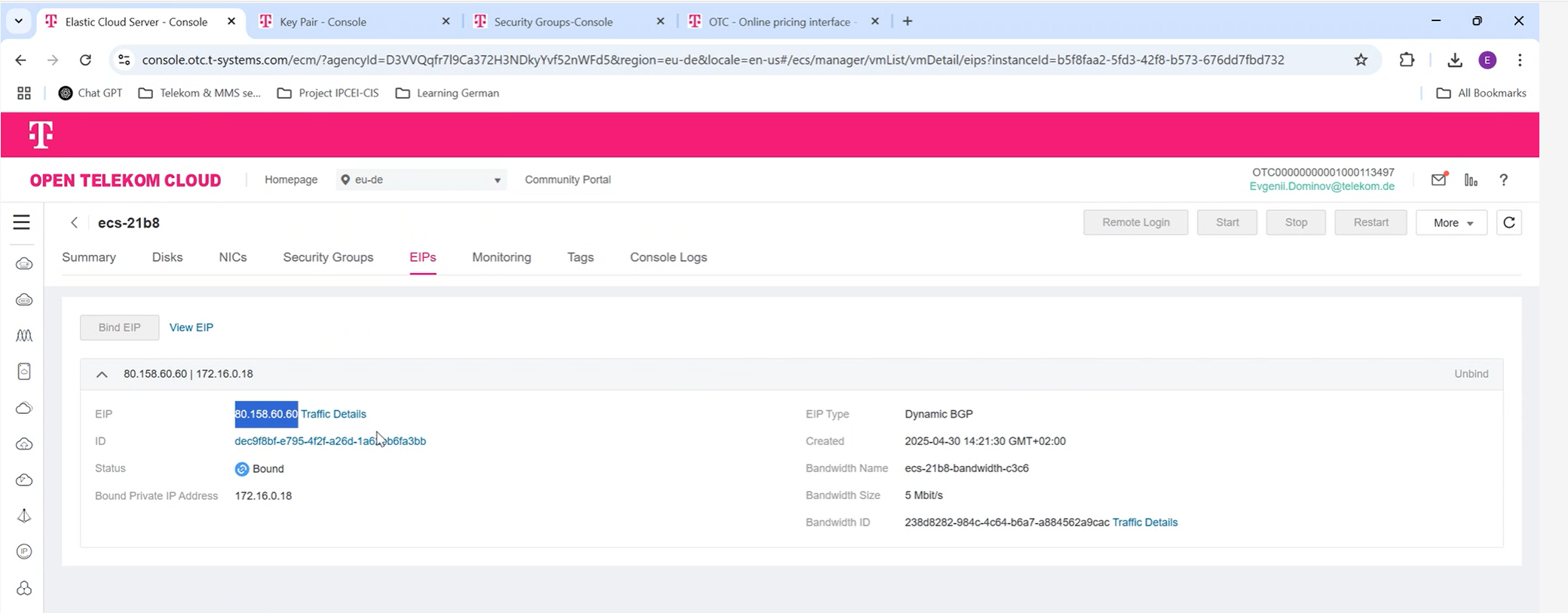The width and height of the screenshot is (1568, 613).
Task: Switch to the Tags tab
Action: pos(580,257)
